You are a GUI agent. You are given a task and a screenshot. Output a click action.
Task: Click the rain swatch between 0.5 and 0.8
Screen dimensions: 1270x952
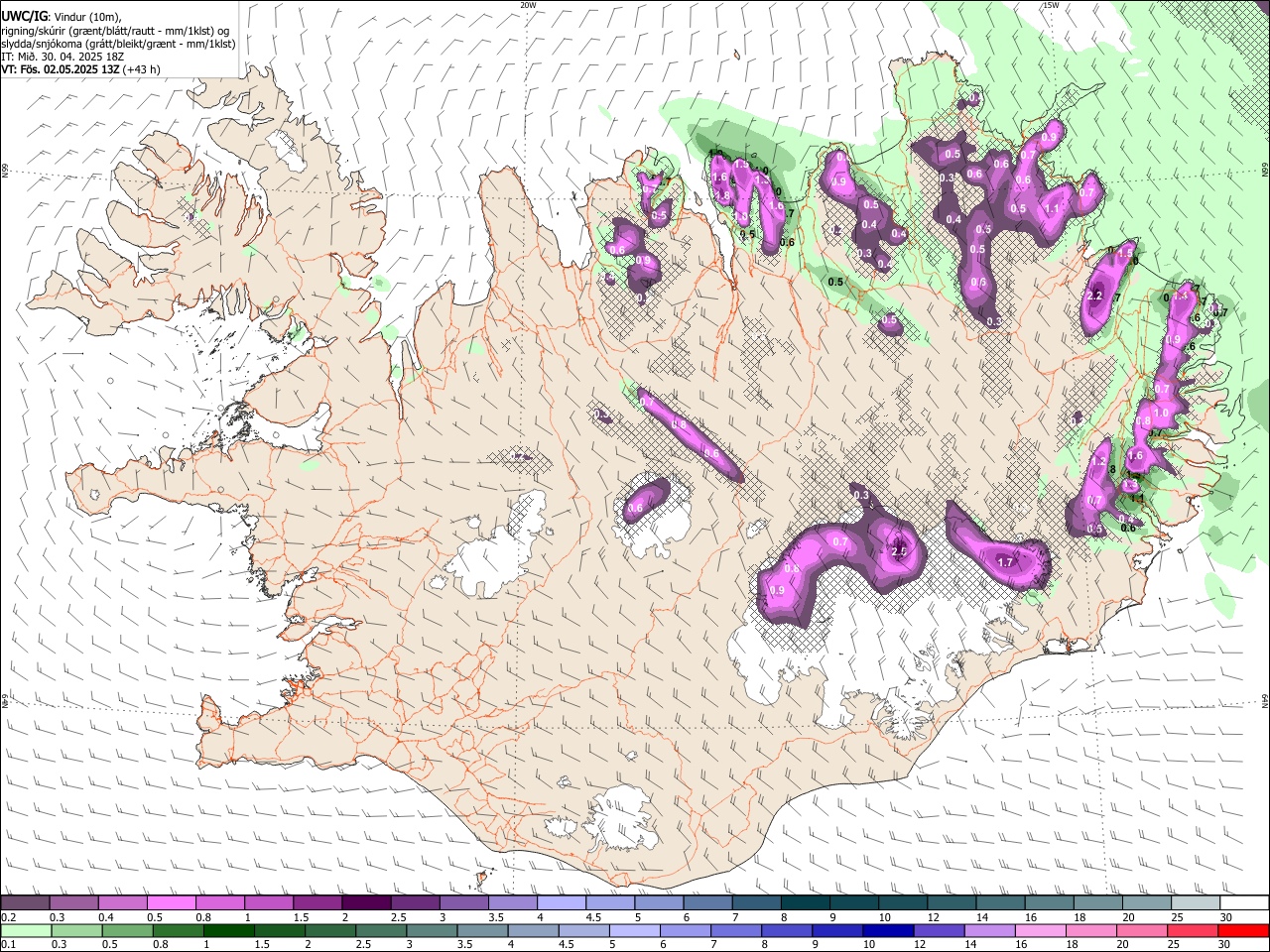tap(127, 930)
